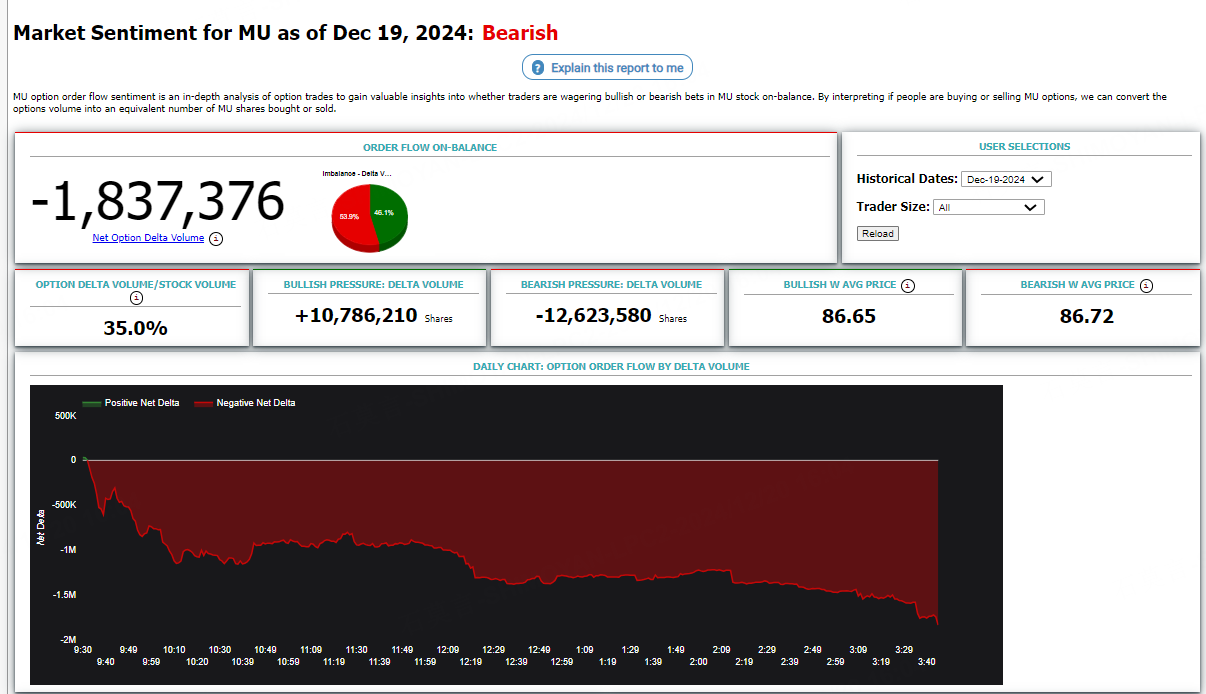Click the +10,786,210 bullish pressure value

(356, 316)
